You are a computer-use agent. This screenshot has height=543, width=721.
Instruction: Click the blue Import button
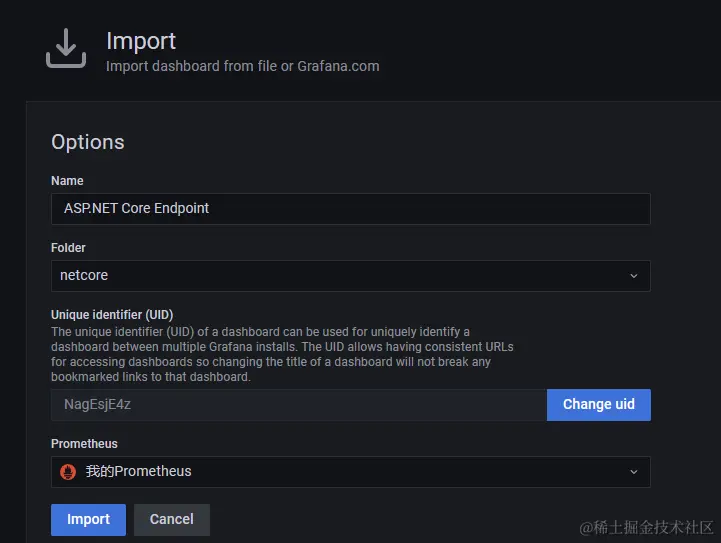click(x=88, y=520)
